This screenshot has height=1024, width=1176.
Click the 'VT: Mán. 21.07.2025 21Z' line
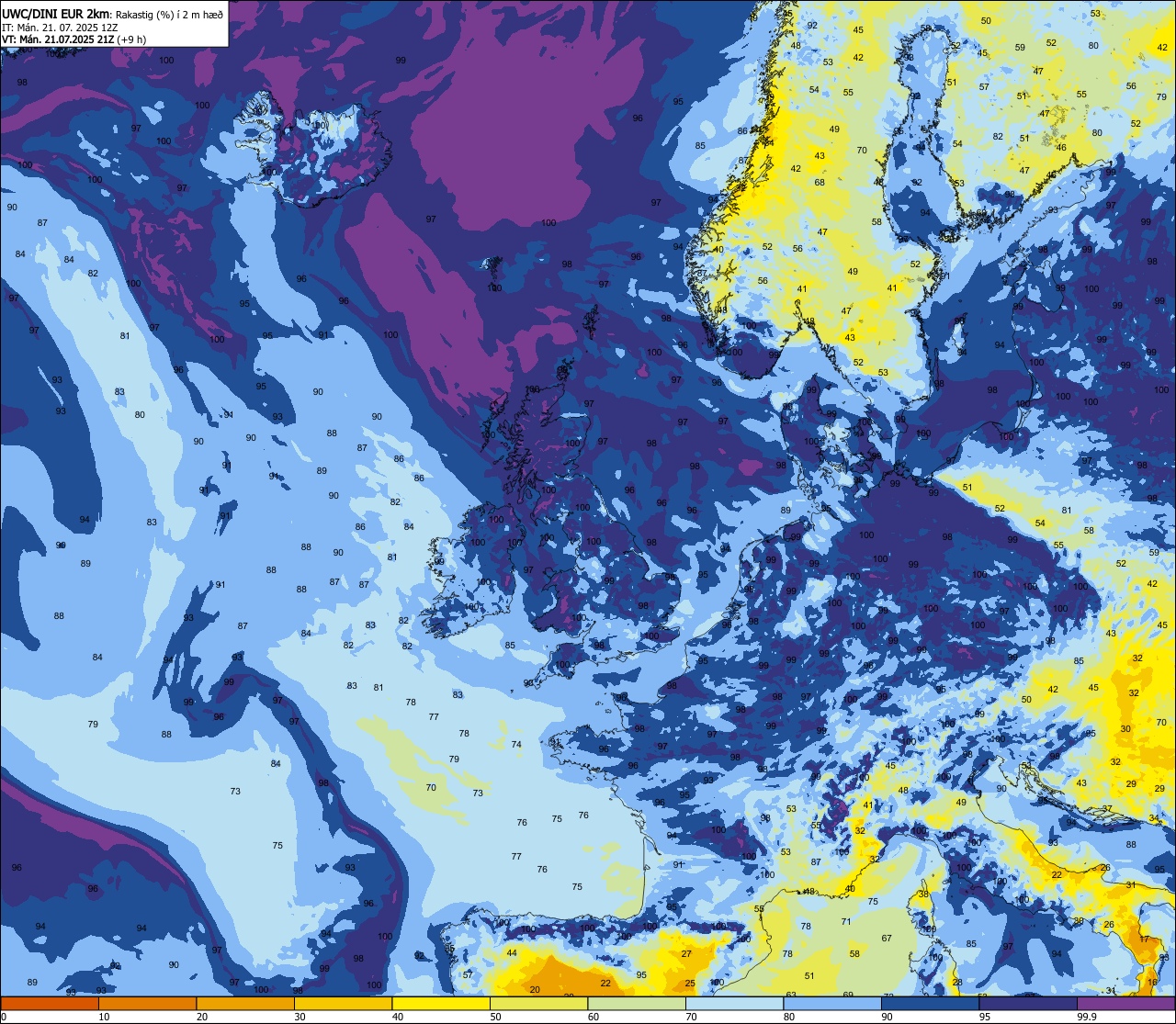pyautogui.click(x=57, y=39)
